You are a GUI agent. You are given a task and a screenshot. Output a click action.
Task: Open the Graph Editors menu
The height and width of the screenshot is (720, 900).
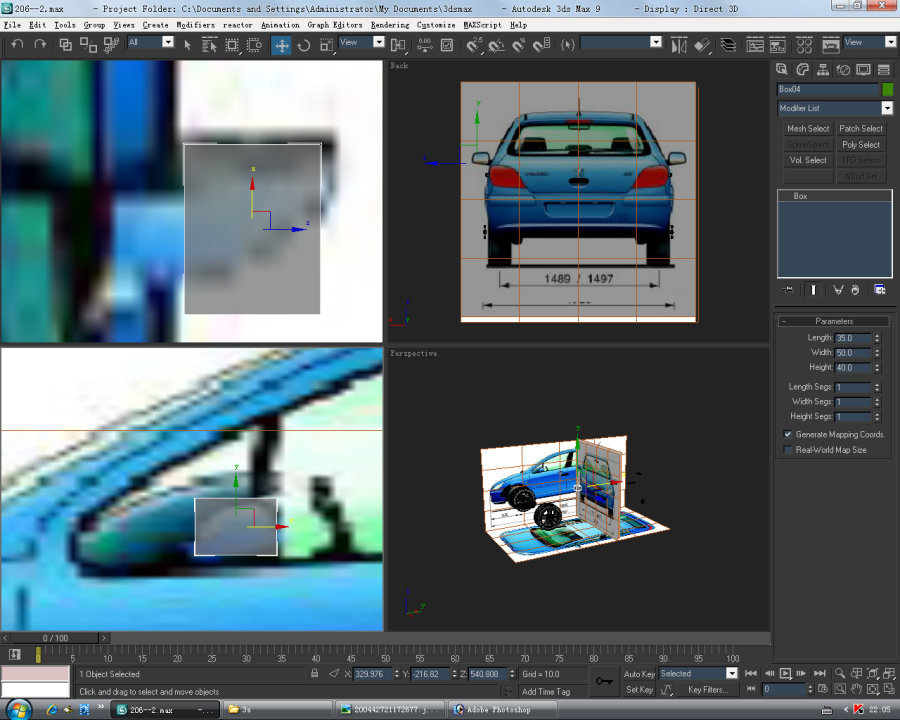click(x=335, y=25)
